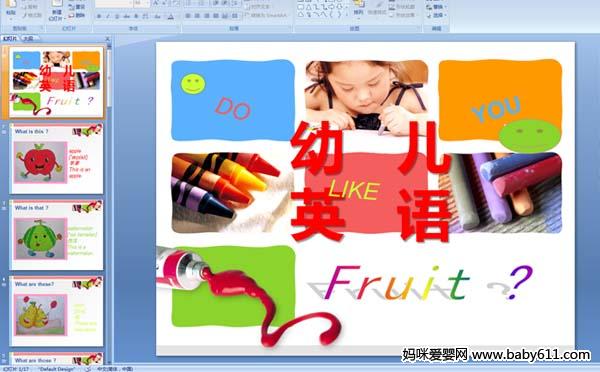Toggle bold formatting

(99, 16)
